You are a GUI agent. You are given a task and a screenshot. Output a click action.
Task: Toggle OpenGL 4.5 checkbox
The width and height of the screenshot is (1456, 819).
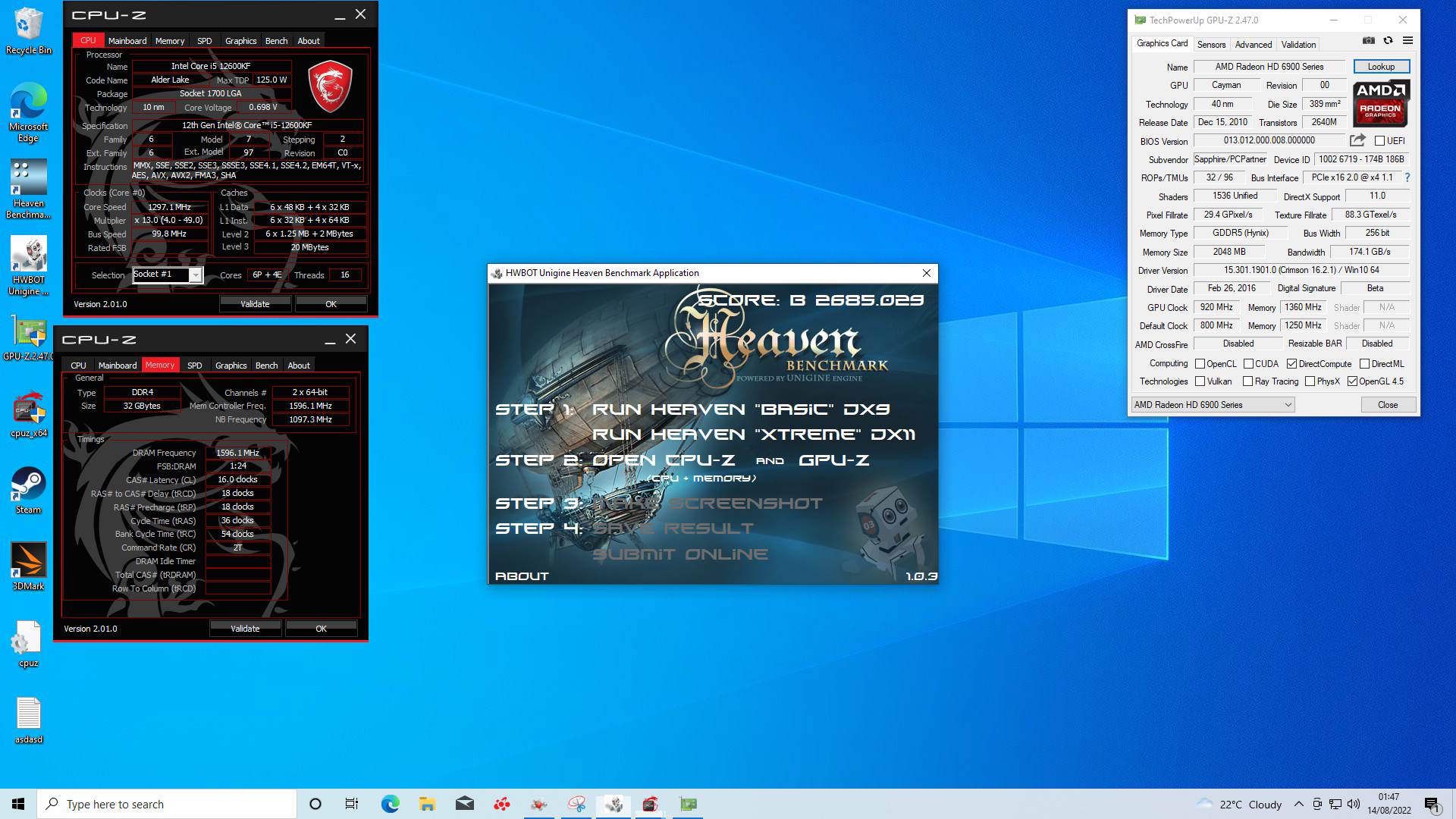[1352, 381]
